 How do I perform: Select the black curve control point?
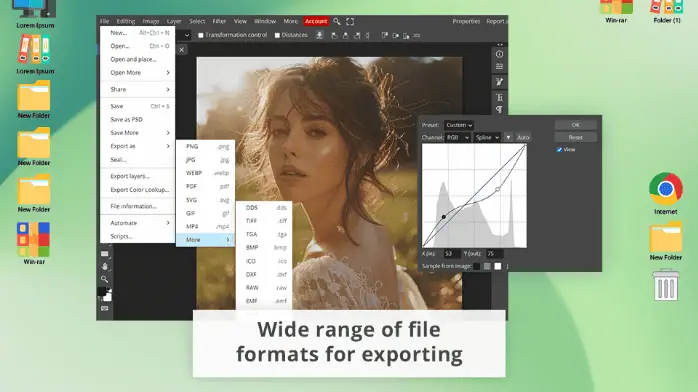point(444,217)
